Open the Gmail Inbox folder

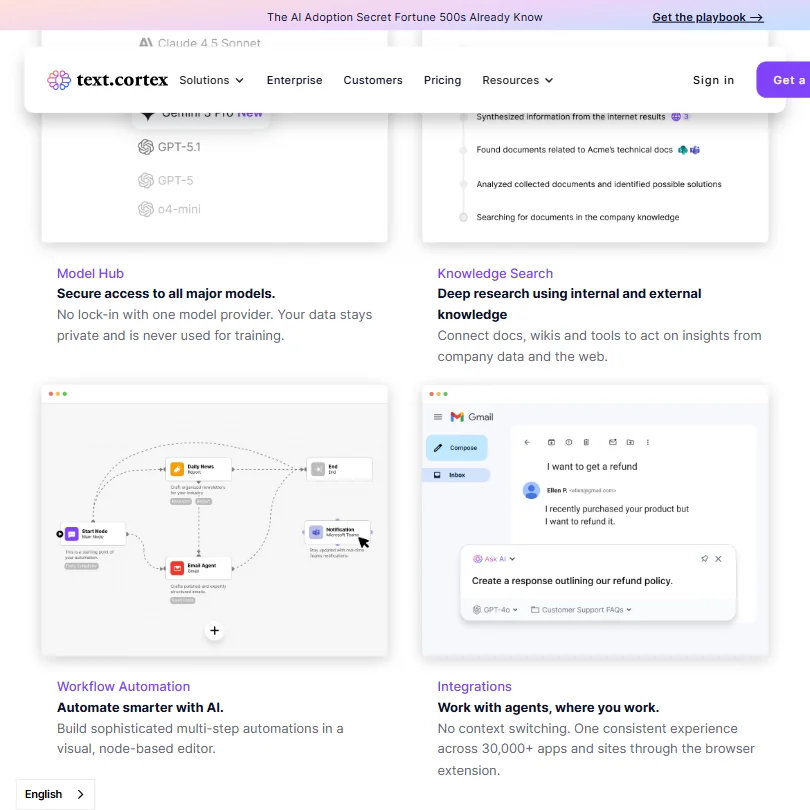point(456,475)
